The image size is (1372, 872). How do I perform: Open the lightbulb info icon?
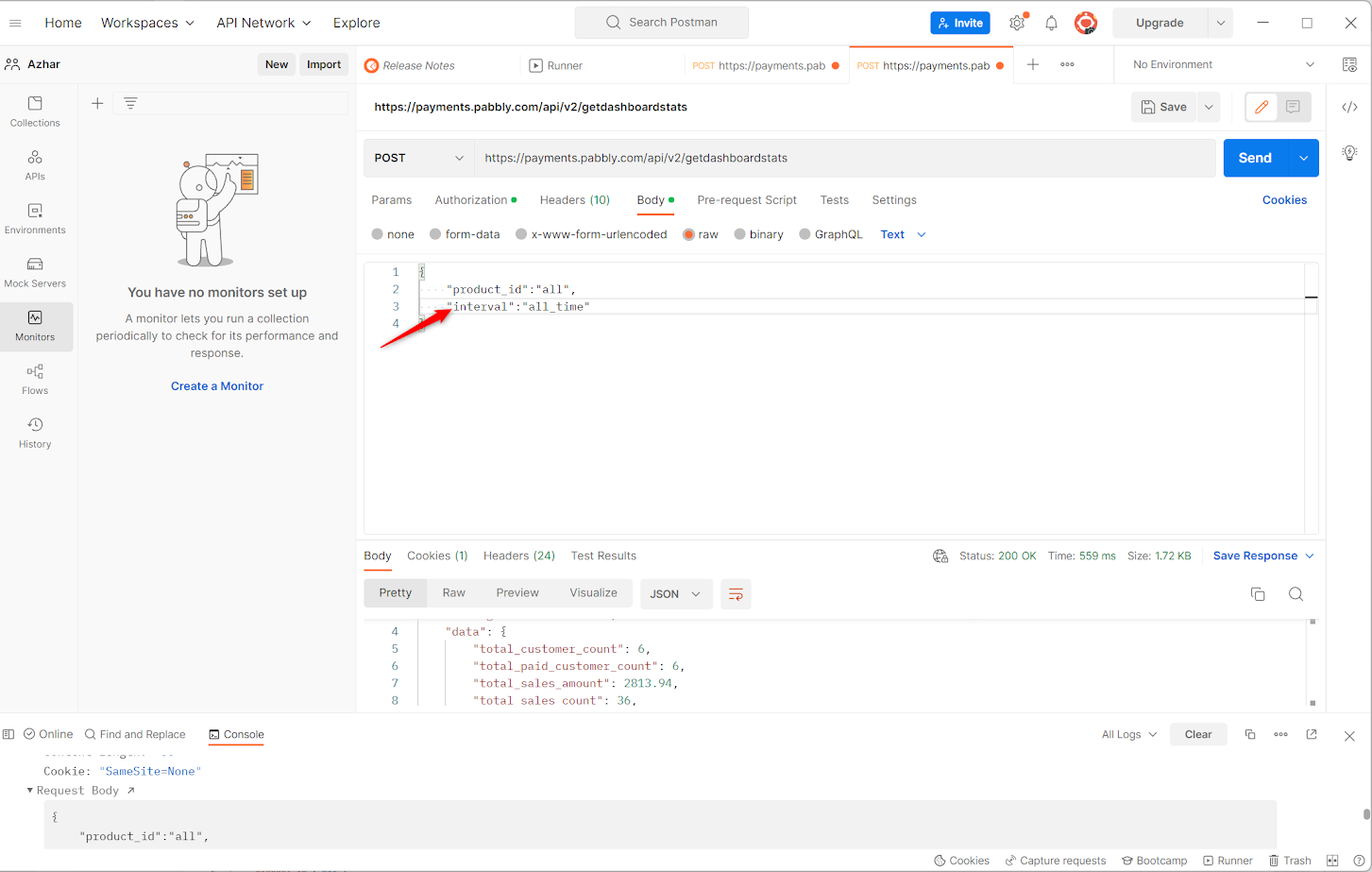(1349, 152)
